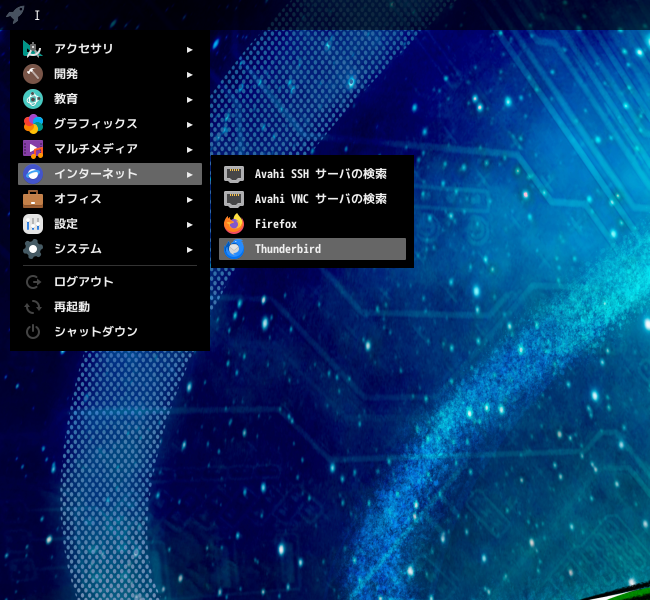This screenshot has width=650, height=600.
Task: Open Avahi SSH サーバの検索 entry
Action: click(x=312, y=174)
